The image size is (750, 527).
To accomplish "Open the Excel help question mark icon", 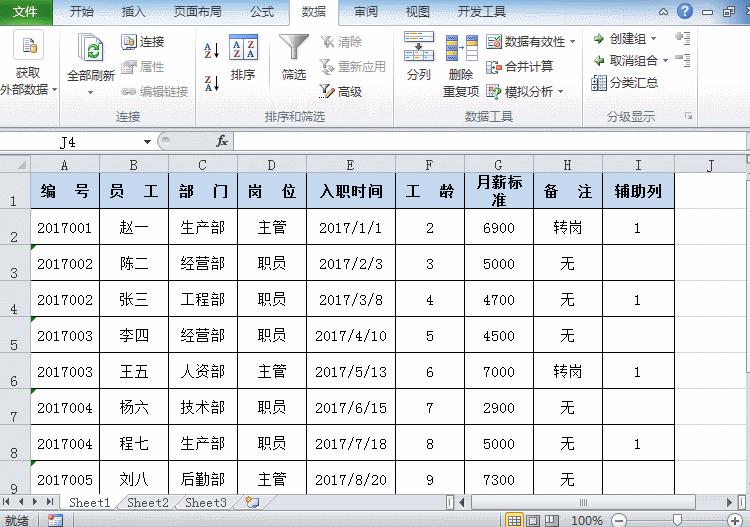I will pos(684,11).
